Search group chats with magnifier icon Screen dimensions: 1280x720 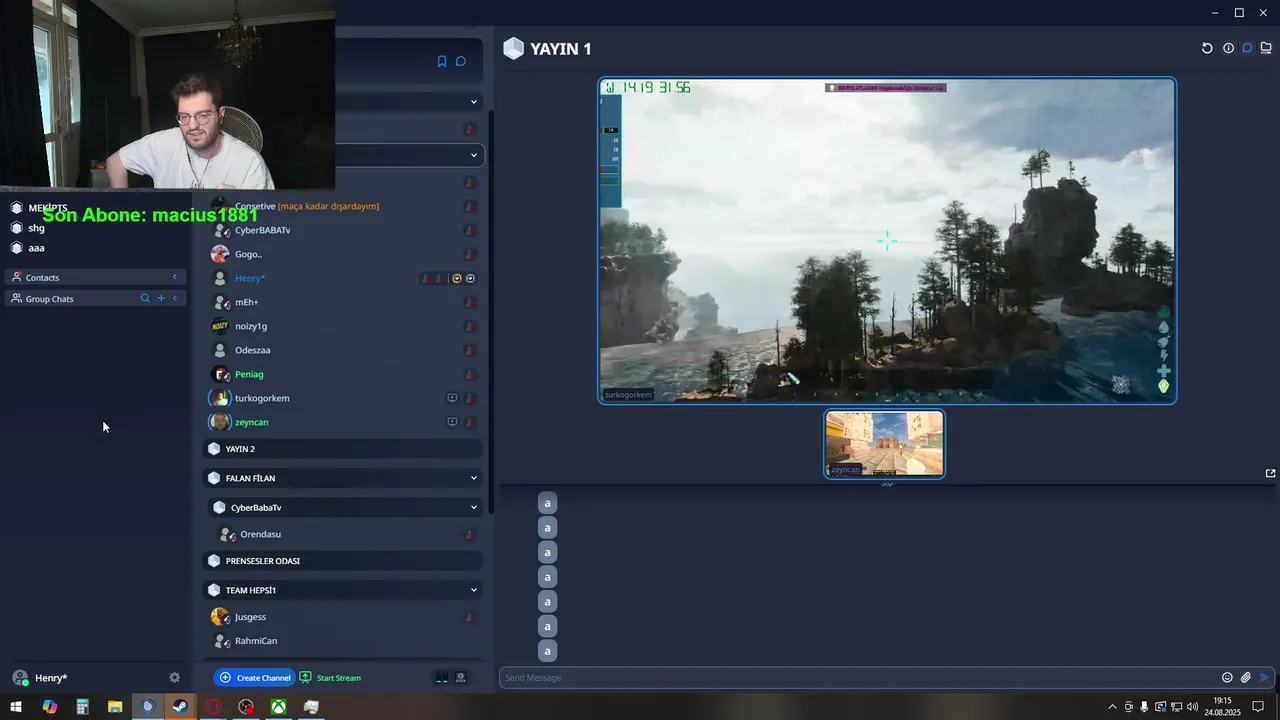tap(145, 298)
